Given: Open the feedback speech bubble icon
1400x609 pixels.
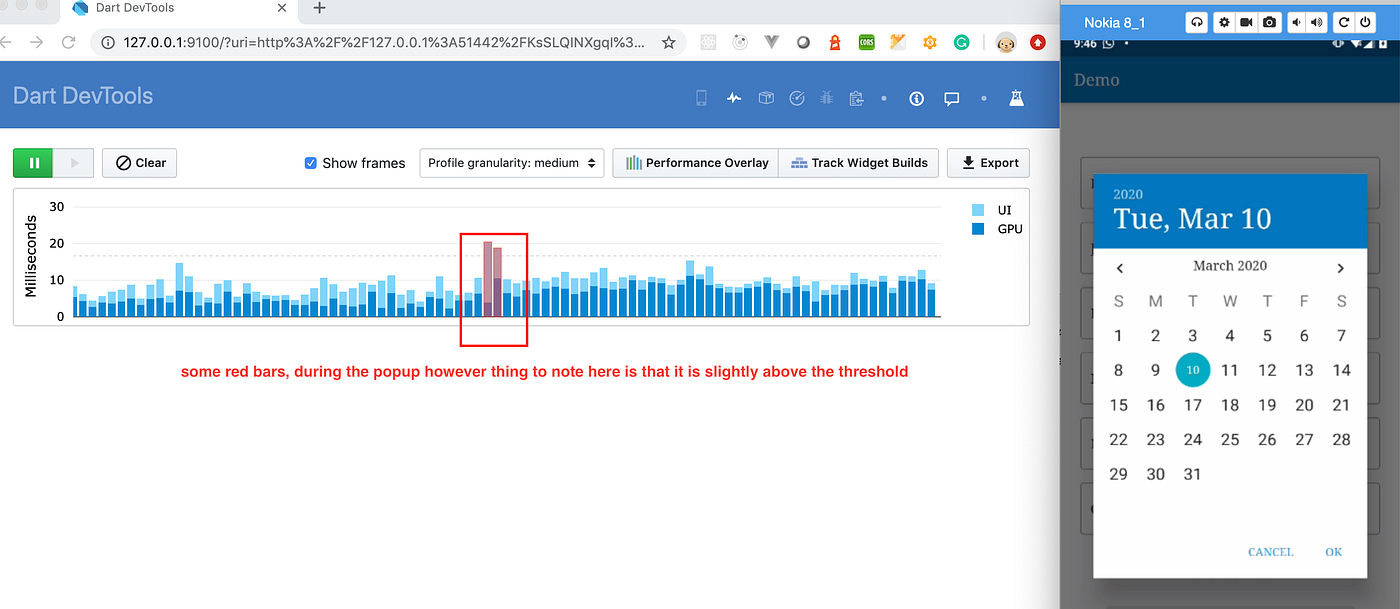Looking at the screenshot, I should click(x=951, y=98).
